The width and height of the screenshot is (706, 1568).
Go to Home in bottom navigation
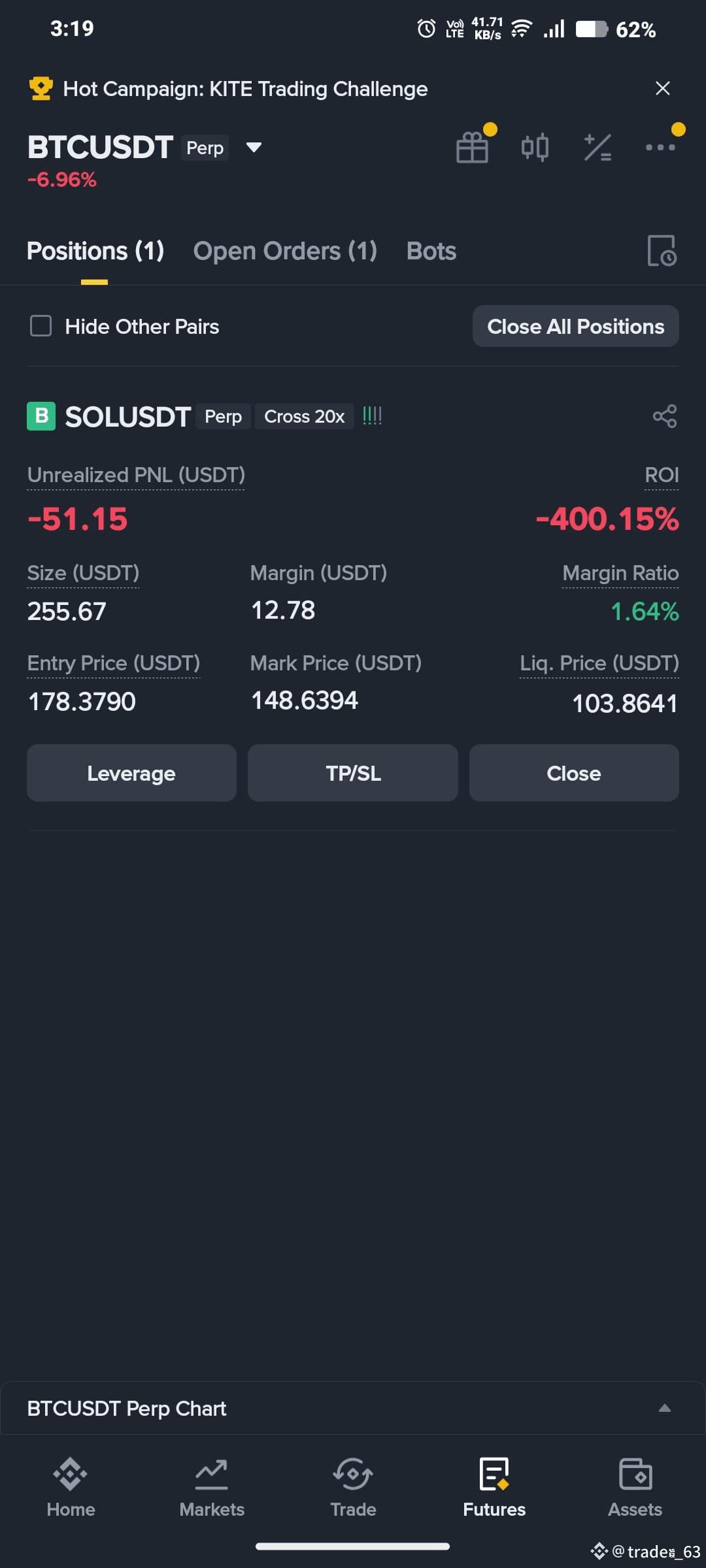click(71, 1488)
